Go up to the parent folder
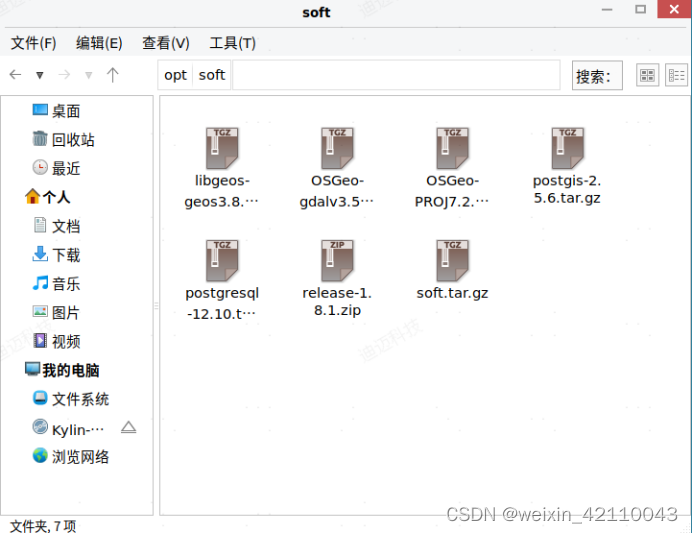 point(113,75)
